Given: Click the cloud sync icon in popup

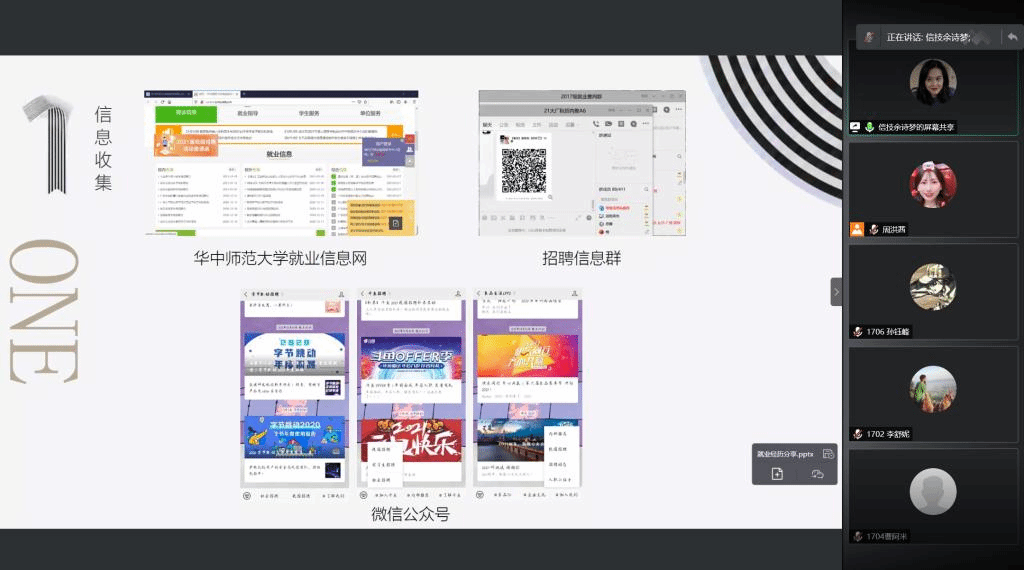Looking at the screenshot, I should click(x=816, y=474).
